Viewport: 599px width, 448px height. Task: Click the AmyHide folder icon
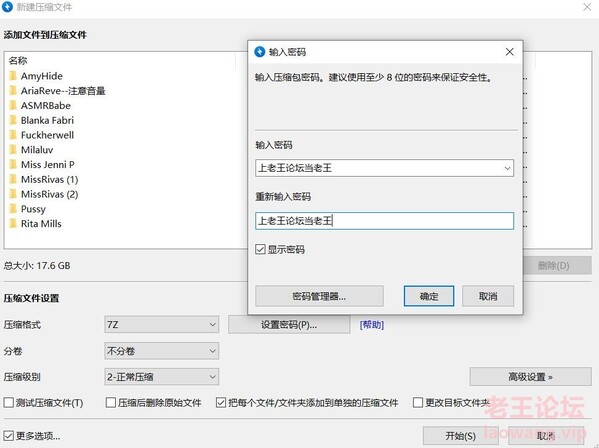[x=13, y=76]
